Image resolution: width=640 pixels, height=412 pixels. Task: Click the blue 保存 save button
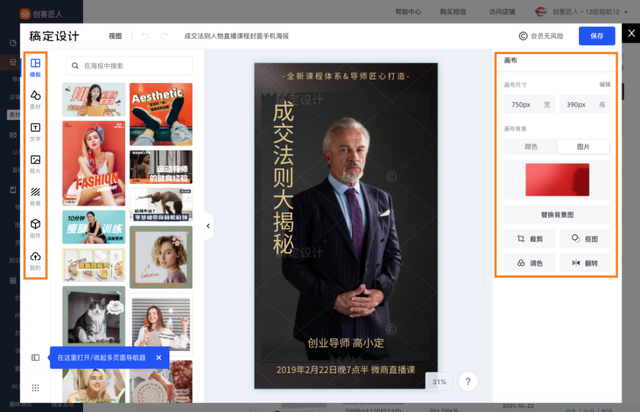pos(597,36)
